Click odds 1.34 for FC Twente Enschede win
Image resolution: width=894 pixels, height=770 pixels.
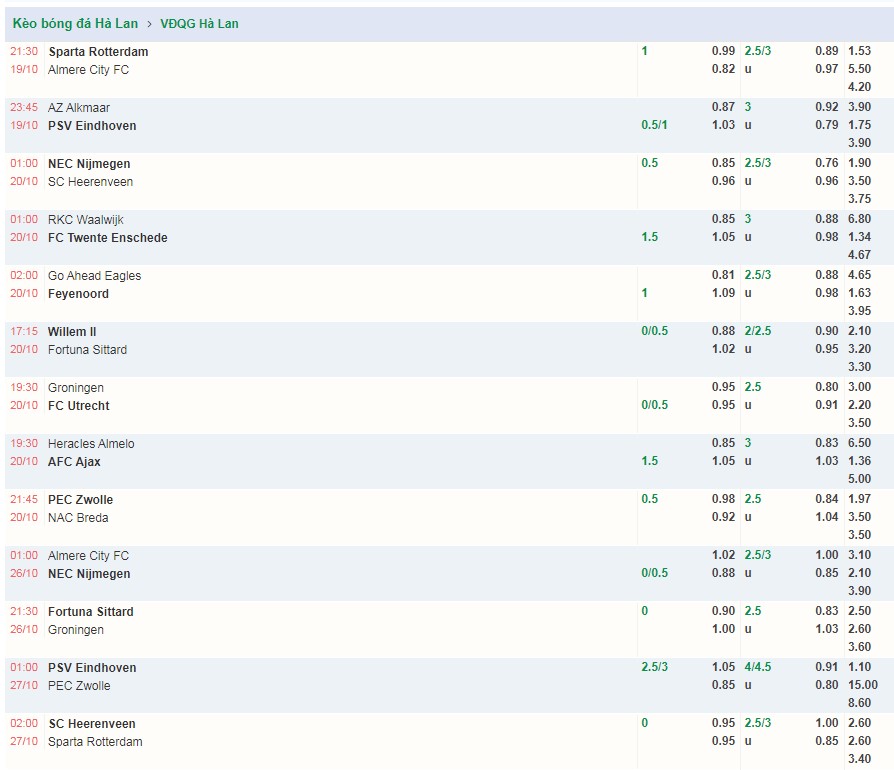click(859, 237)
